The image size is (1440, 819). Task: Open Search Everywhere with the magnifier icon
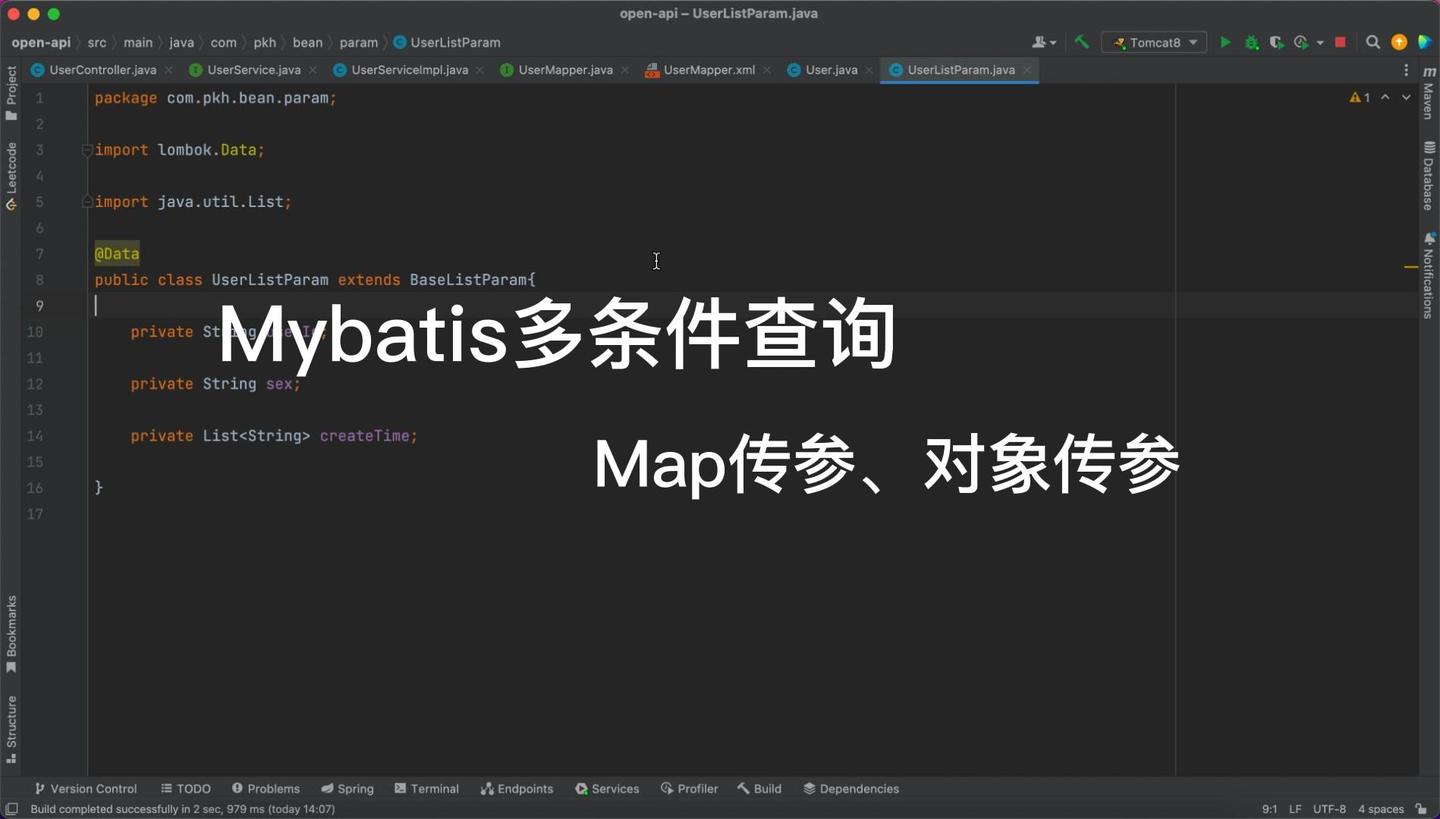[1373, 42]
